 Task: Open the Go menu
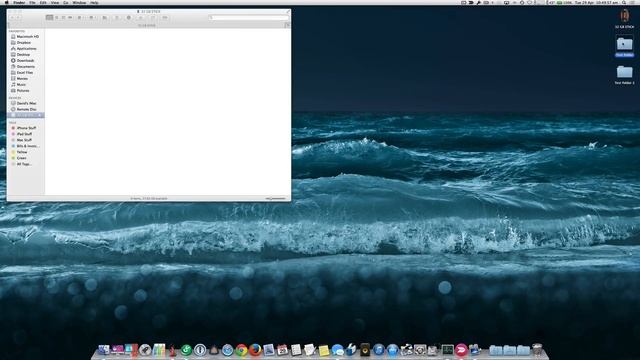click(x=66, y=2)
